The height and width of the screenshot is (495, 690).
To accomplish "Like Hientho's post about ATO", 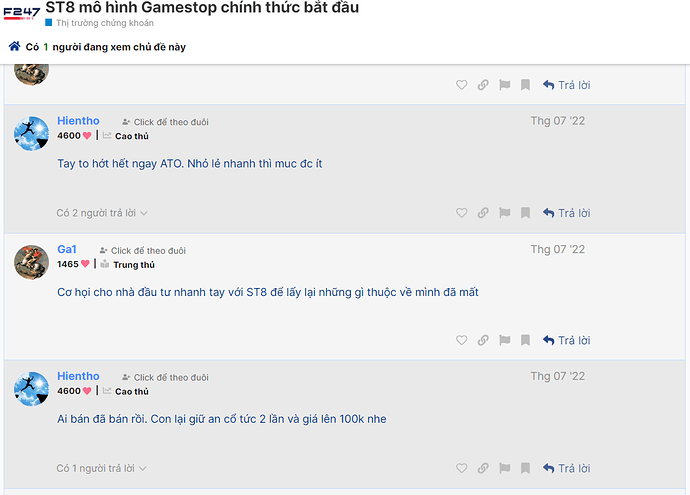I will [461, 213].
